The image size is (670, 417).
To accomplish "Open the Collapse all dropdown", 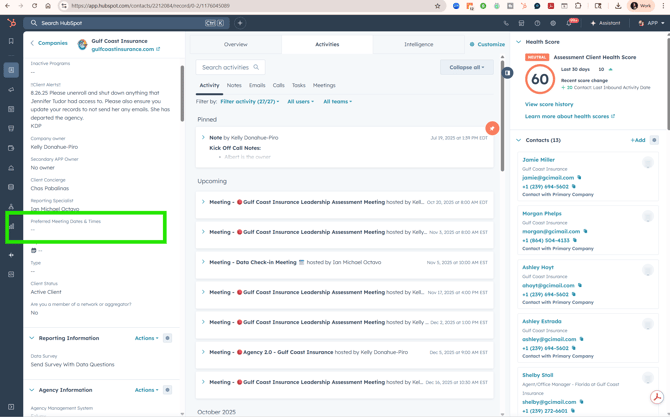I will [x=466, y=67].
